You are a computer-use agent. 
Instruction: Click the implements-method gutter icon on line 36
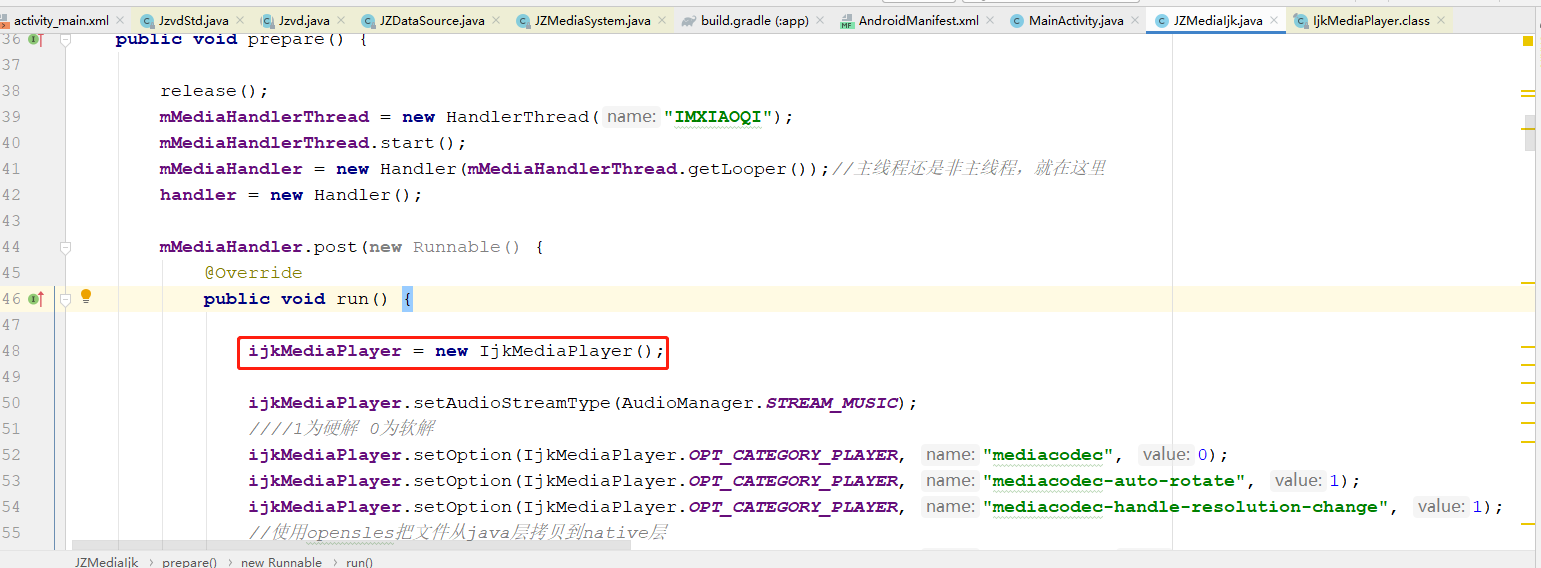[x=36, y=39]
